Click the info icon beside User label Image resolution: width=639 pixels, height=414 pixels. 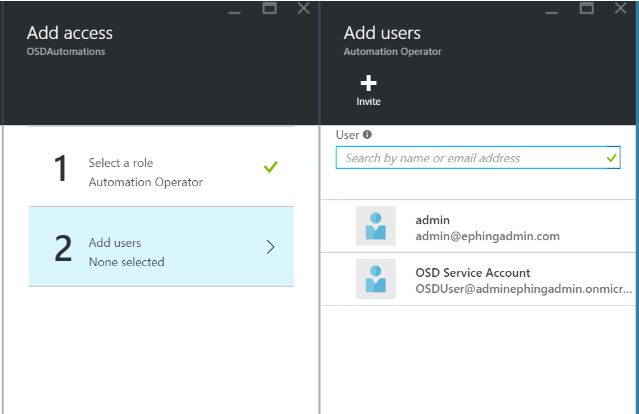click(x=367, y=134)
